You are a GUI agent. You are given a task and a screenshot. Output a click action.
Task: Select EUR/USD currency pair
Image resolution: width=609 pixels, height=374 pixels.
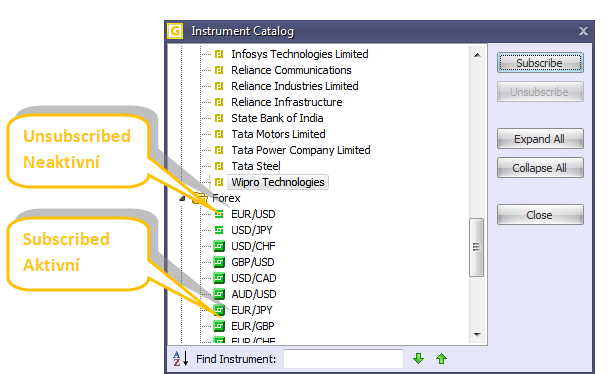[x=253, y=214]
